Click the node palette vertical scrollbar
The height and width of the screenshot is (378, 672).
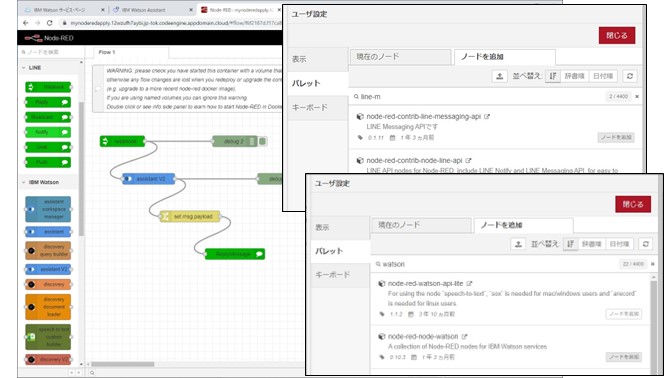coord(81,169)
